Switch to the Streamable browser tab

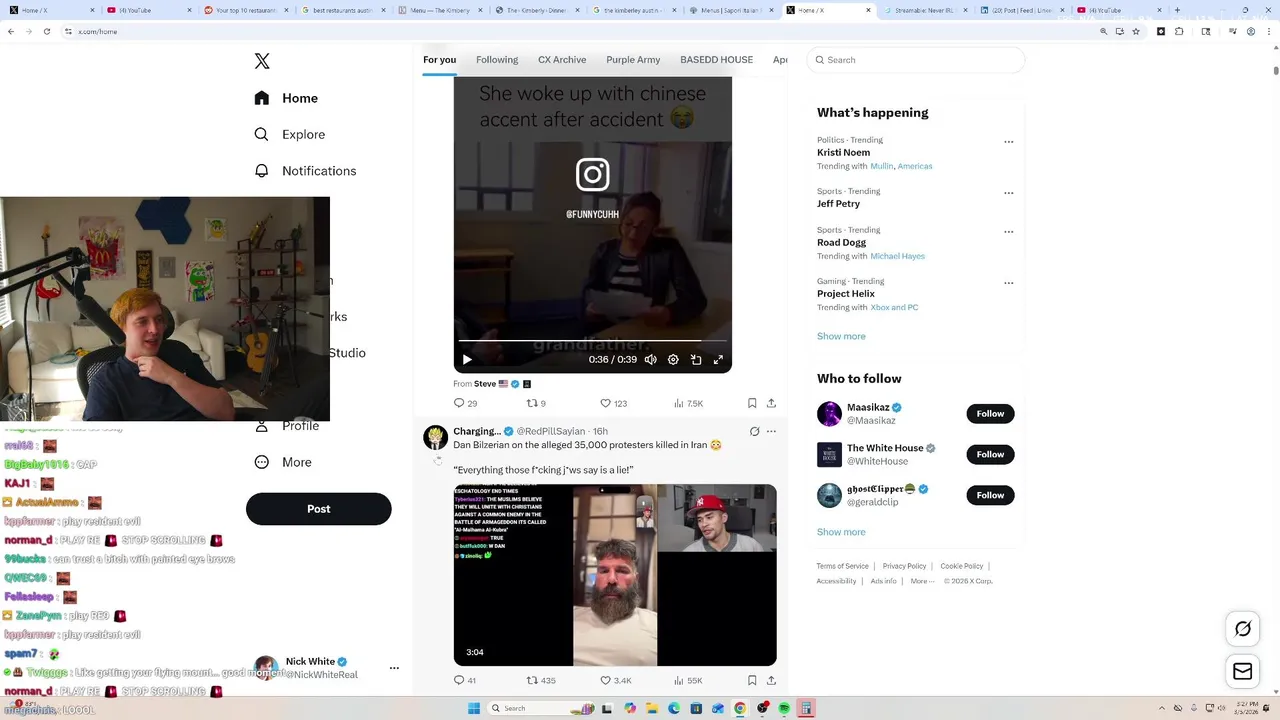click(x=926, y=10)
